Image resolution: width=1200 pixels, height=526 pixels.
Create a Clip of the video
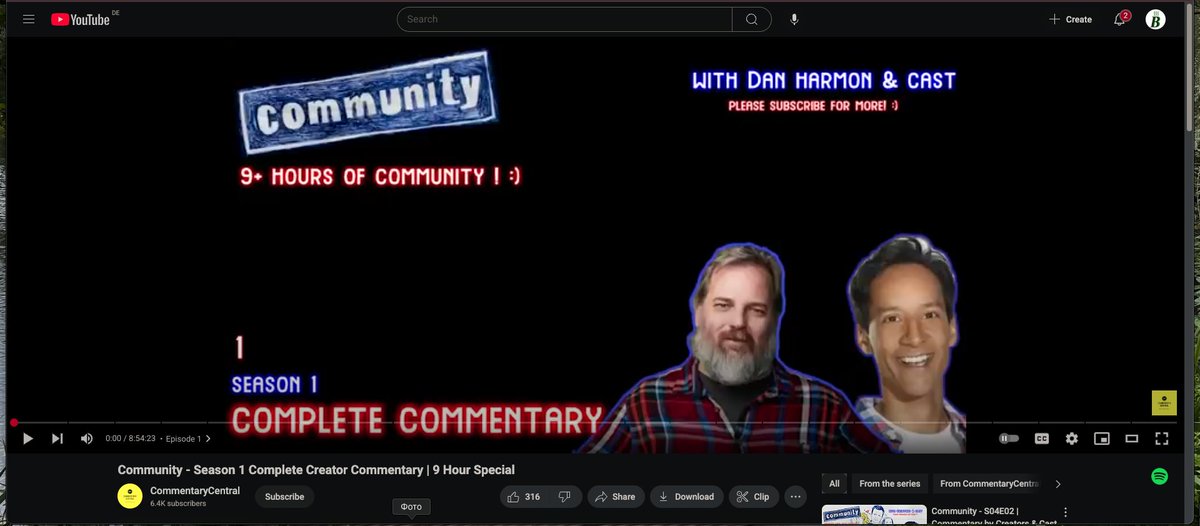pyautogui.click(x=753, y=497)
